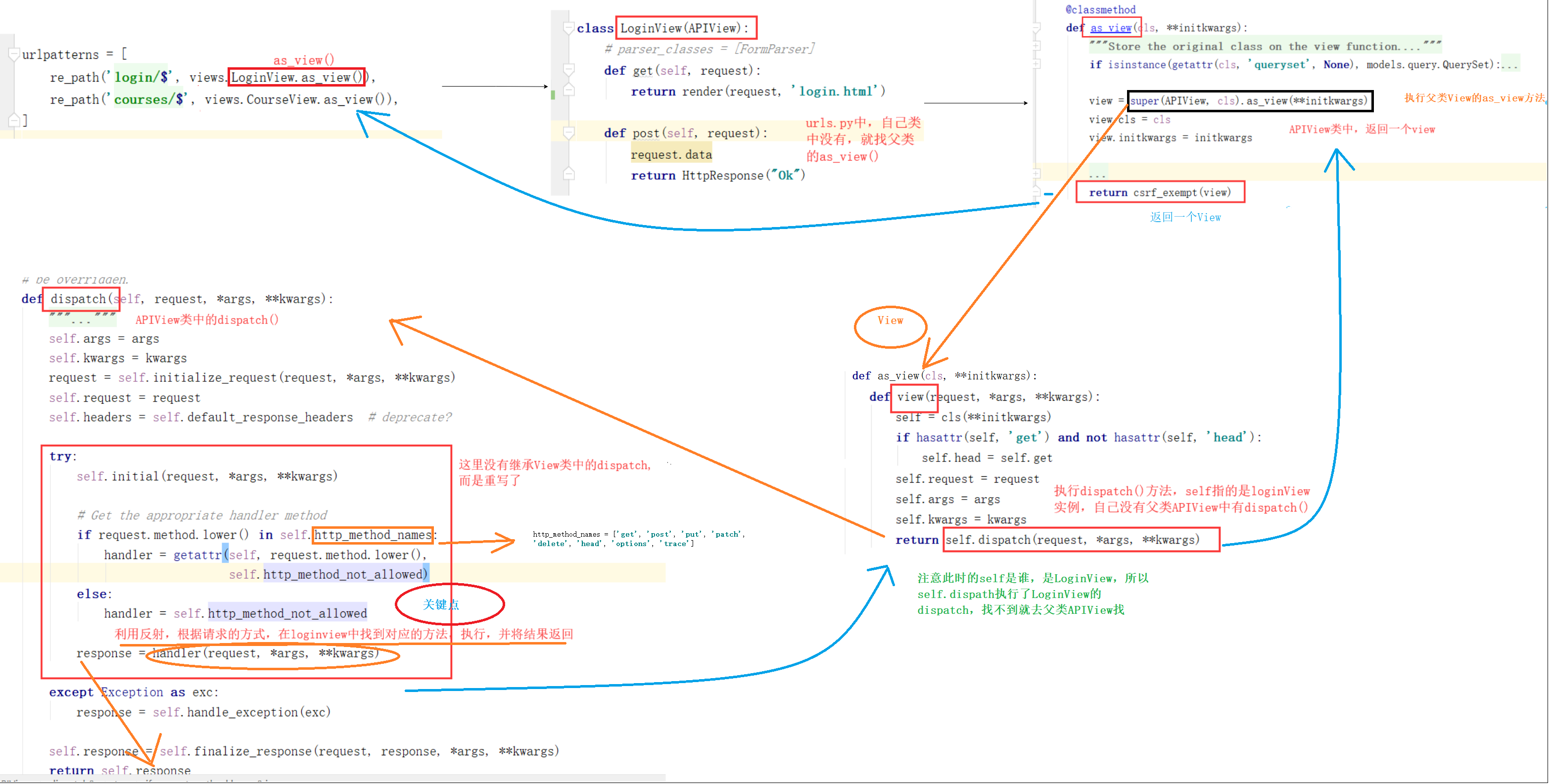
Task: Expand the folded ellipsis block above csrf_exempt return
Action: tap(1036, 174)
